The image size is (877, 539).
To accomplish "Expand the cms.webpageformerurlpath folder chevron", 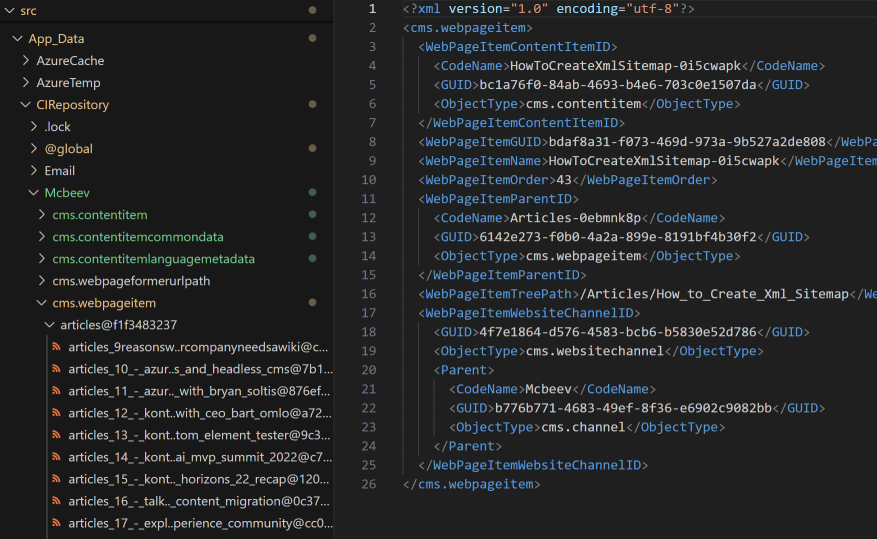I will pyautogui.click(x=41, y=281).
